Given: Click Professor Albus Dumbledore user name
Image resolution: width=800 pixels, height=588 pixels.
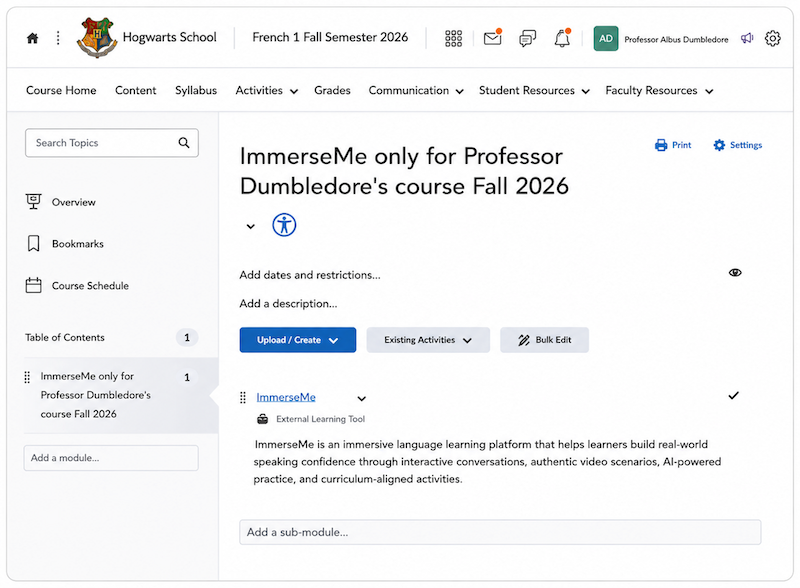Looking at the screenshot, I should click(676, 39).
